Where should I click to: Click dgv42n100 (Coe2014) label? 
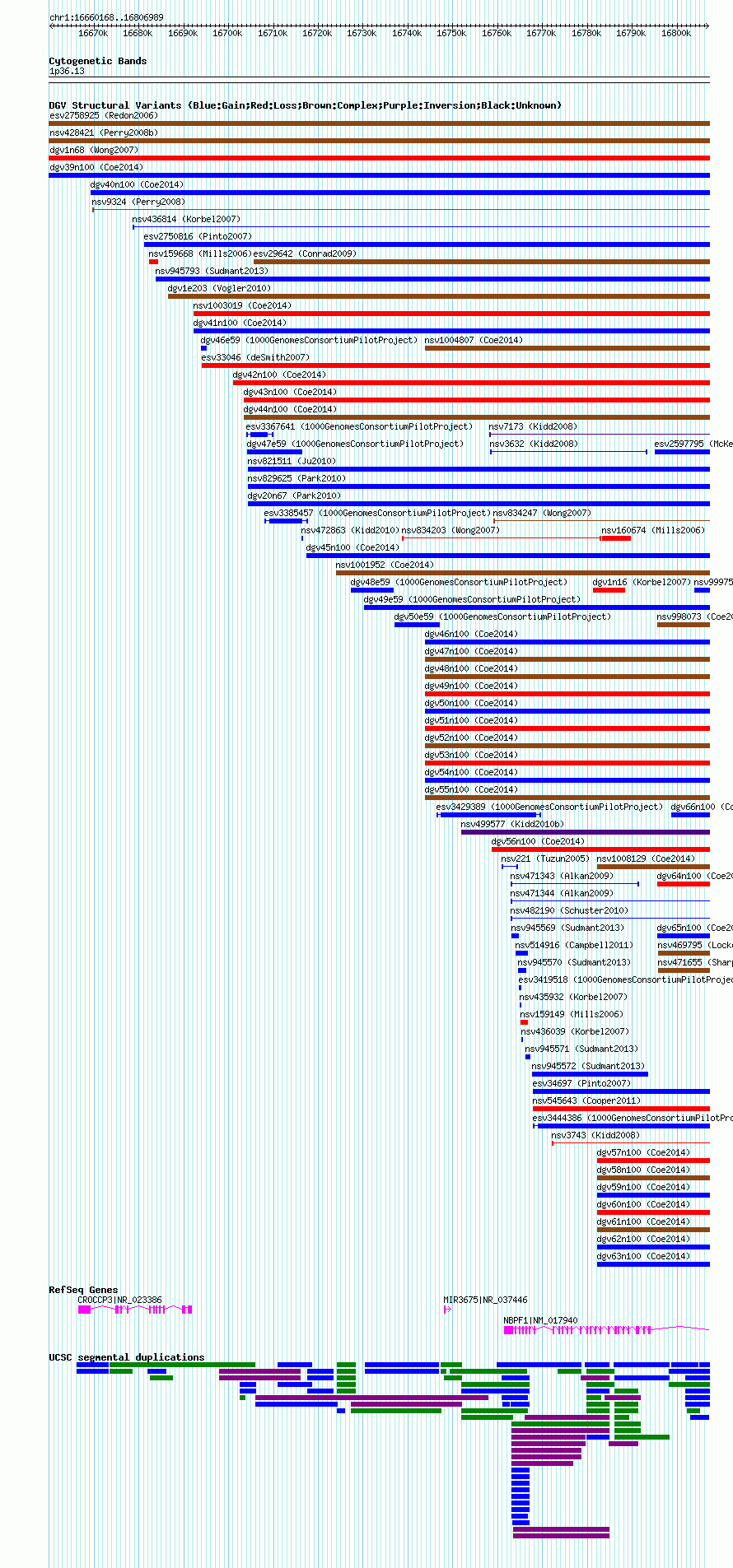[x=279, y=375]
